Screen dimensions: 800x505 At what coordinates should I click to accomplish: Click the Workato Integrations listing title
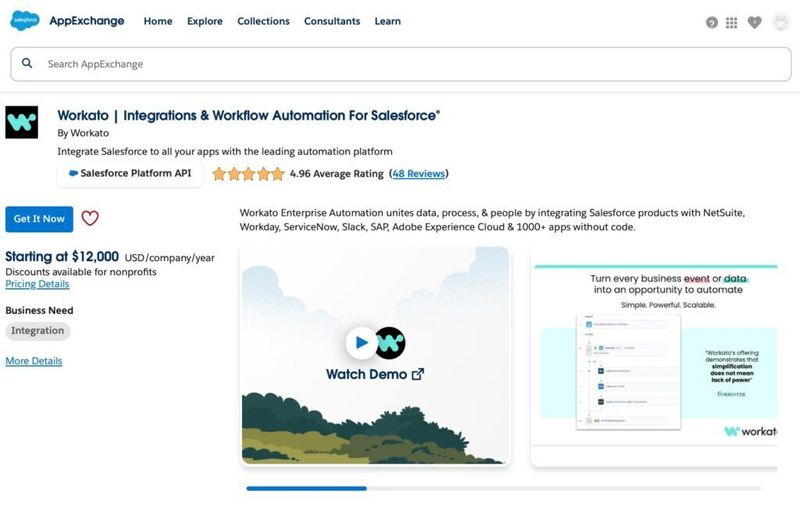248,116
